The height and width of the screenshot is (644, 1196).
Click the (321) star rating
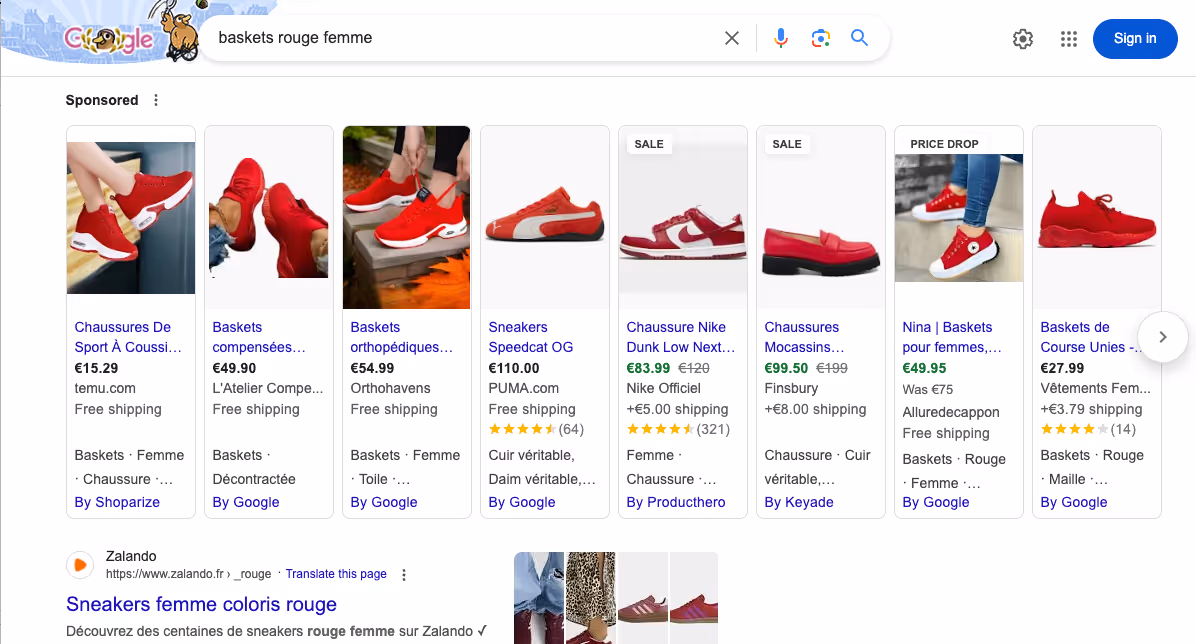(678, 430)
